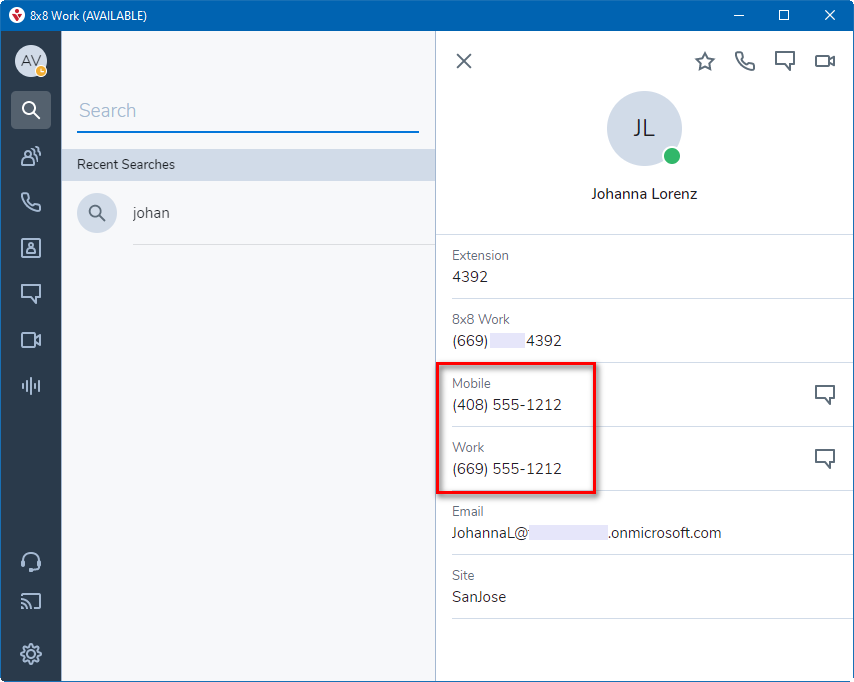
Task: Call Johanna Lorenz using phone icon
Action: tap(745, 62)
